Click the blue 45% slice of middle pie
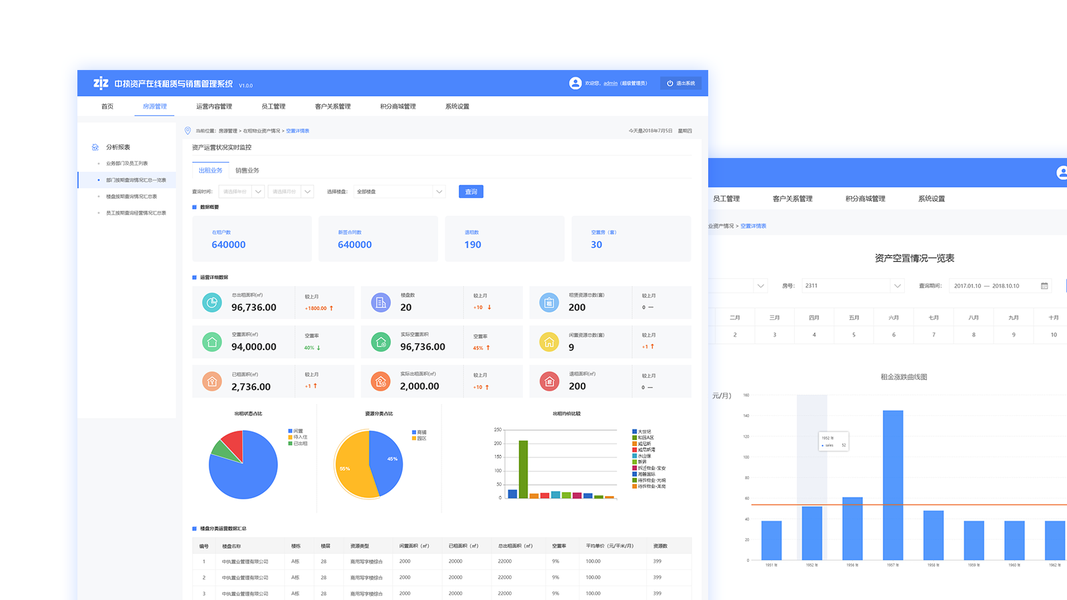1067x600 pixels. point(388,461)
